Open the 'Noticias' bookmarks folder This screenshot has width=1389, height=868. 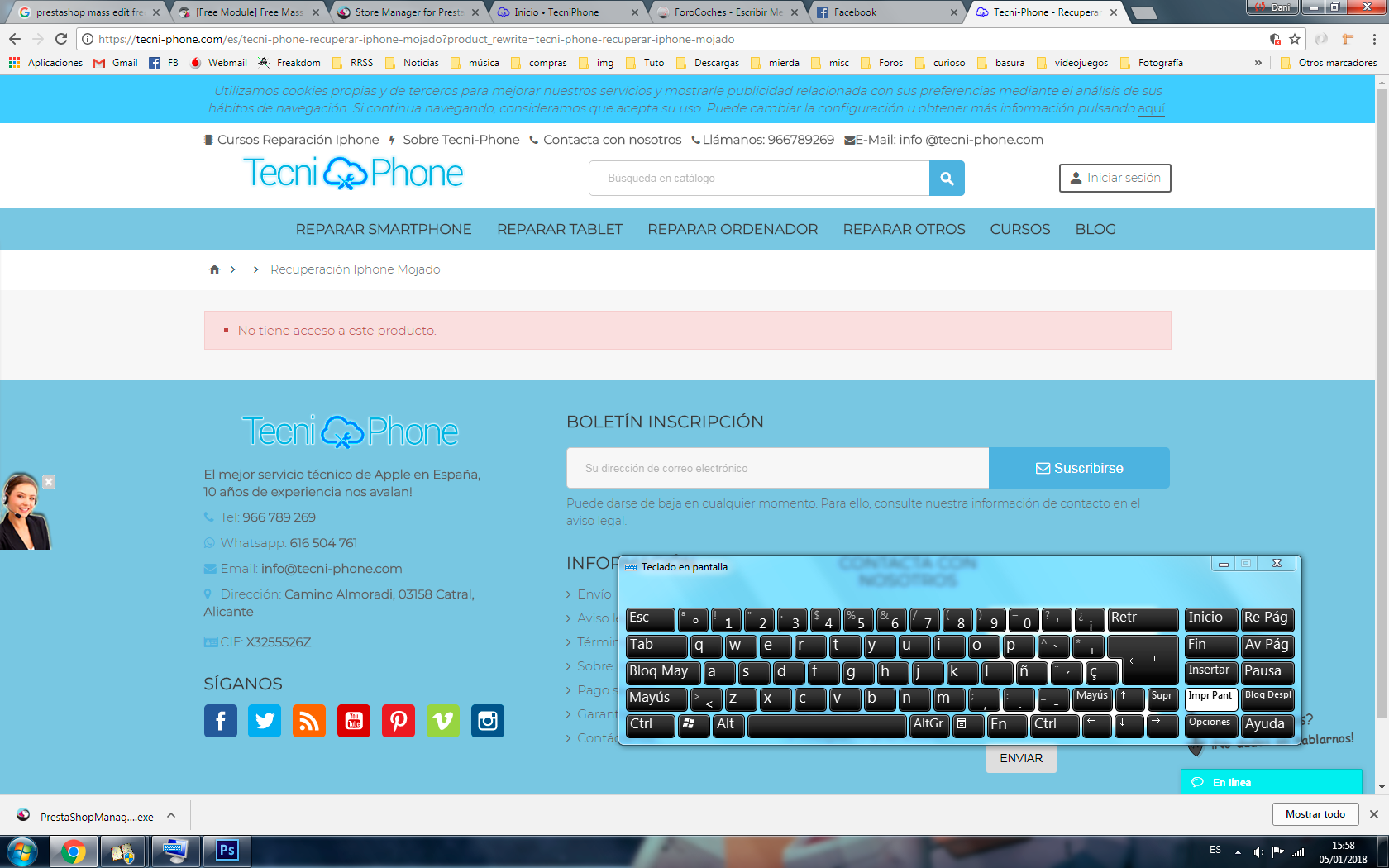(x=412, y=63)
